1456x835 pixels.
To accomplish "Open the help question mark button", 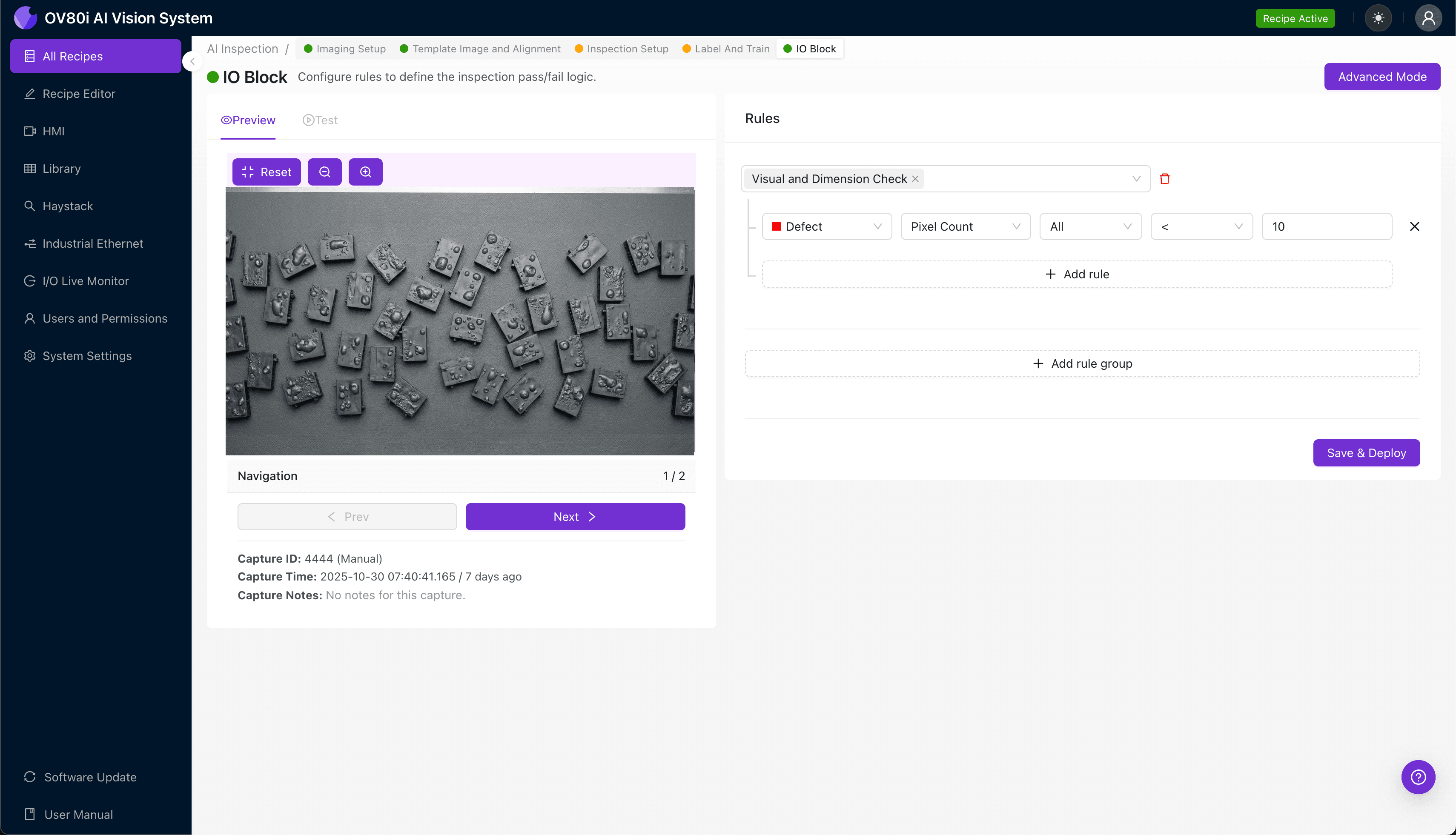I will pyautogui.click(x=1418, y=777).
